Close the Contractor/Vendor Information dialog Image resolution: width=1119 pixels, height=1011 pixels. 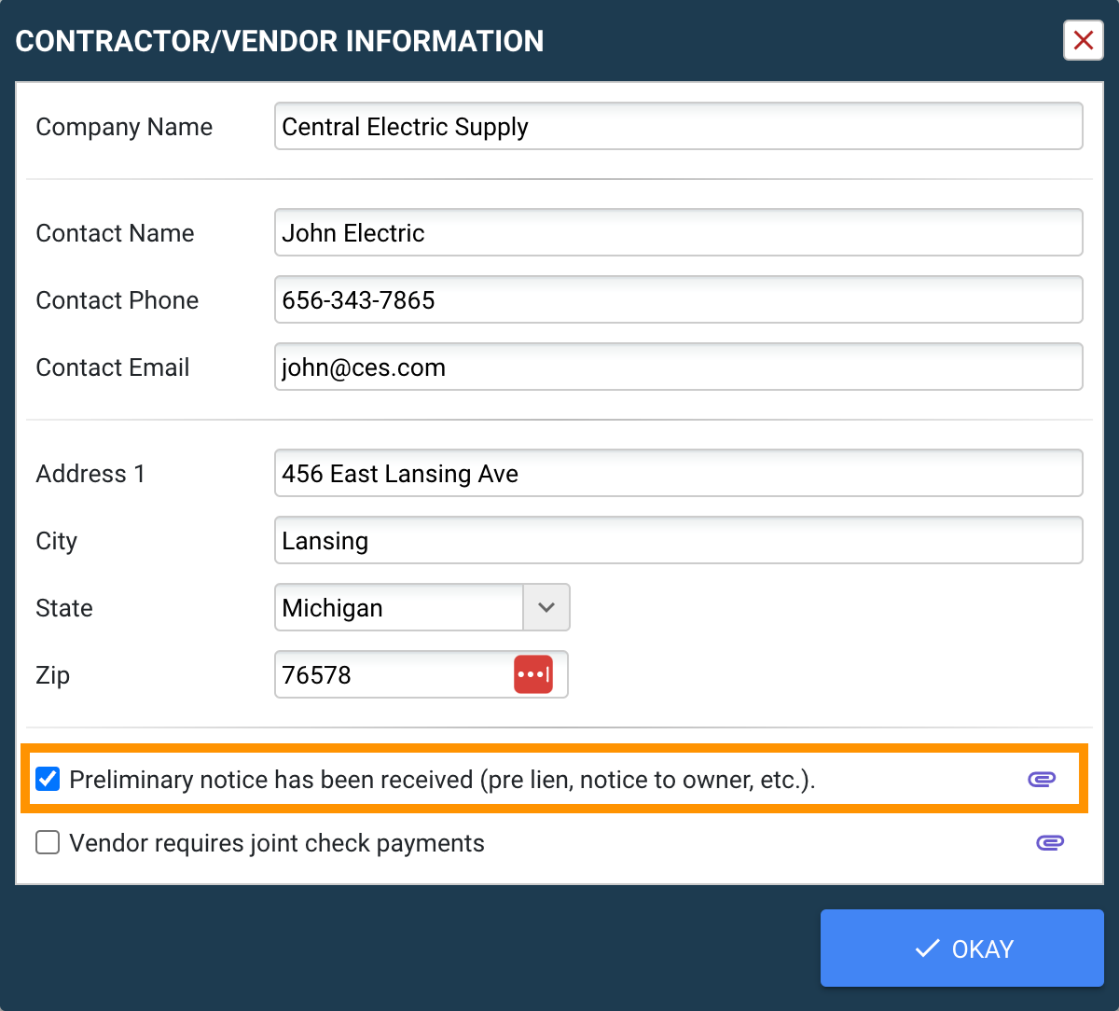[1083, 40]
